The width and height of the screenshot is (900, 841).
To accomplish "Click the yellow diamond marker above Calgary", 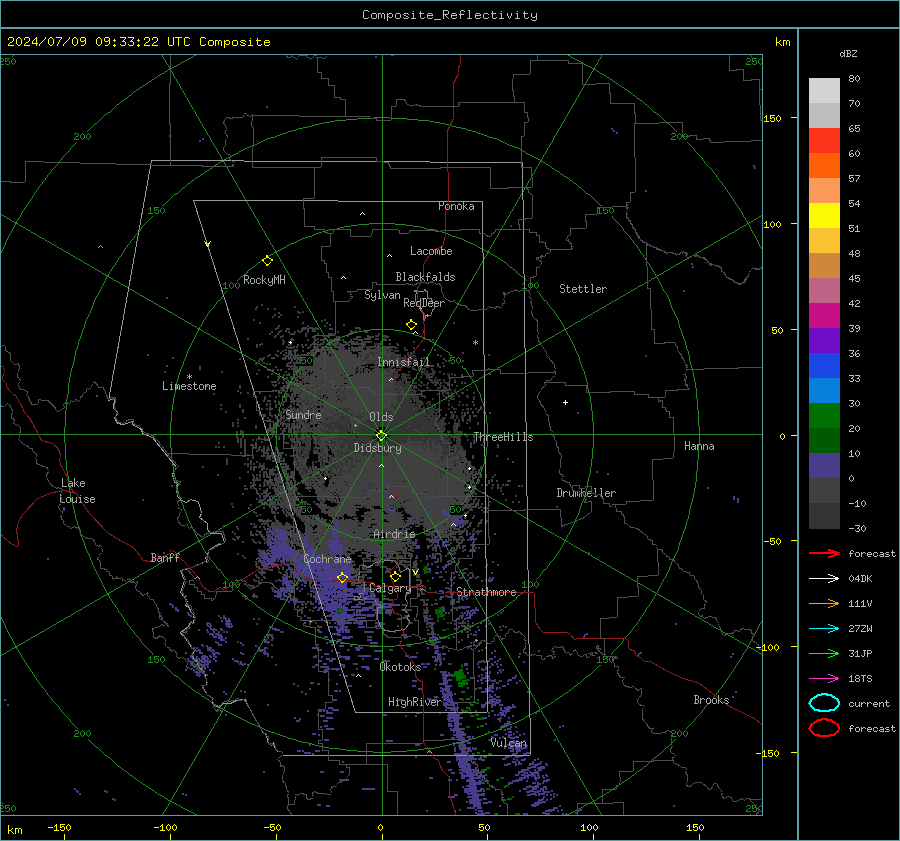I will tap(395, 576).
